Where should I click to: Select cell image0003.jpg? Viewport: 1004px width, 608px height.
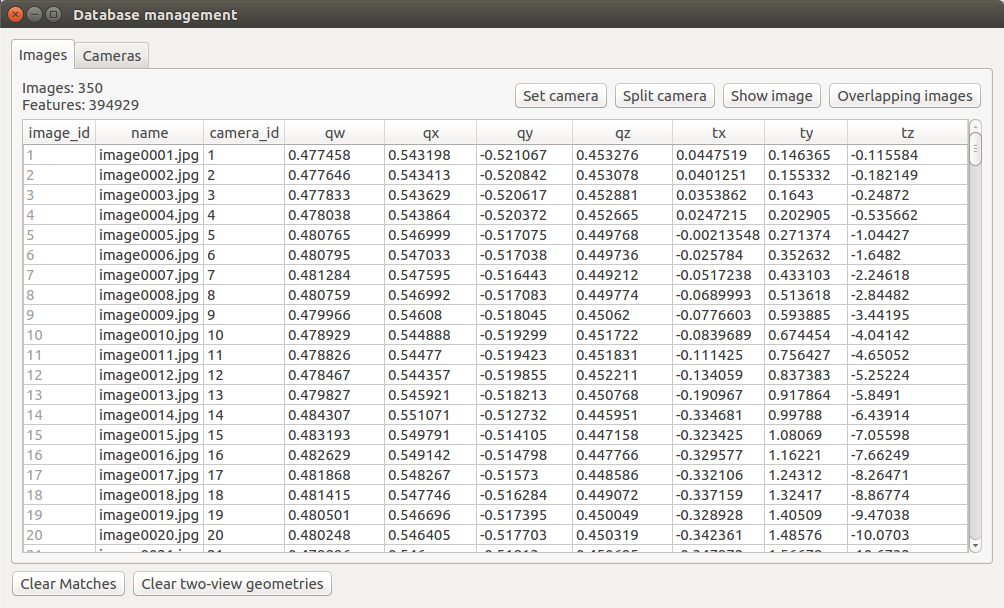[x=149, y=195]
